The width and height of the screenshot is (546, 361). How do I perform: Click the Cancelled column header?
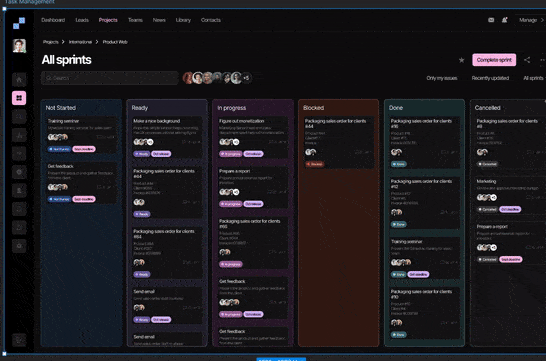tap(488, 108)
